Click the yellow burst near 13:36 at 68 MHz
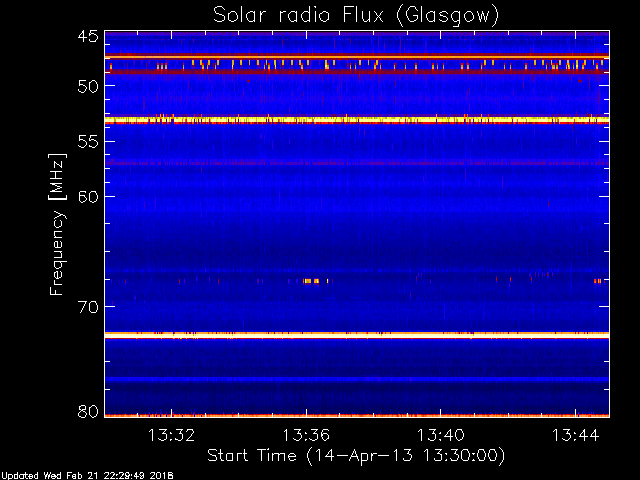The height and width of the screenshot is (480, 640). (x=312, y=281)
